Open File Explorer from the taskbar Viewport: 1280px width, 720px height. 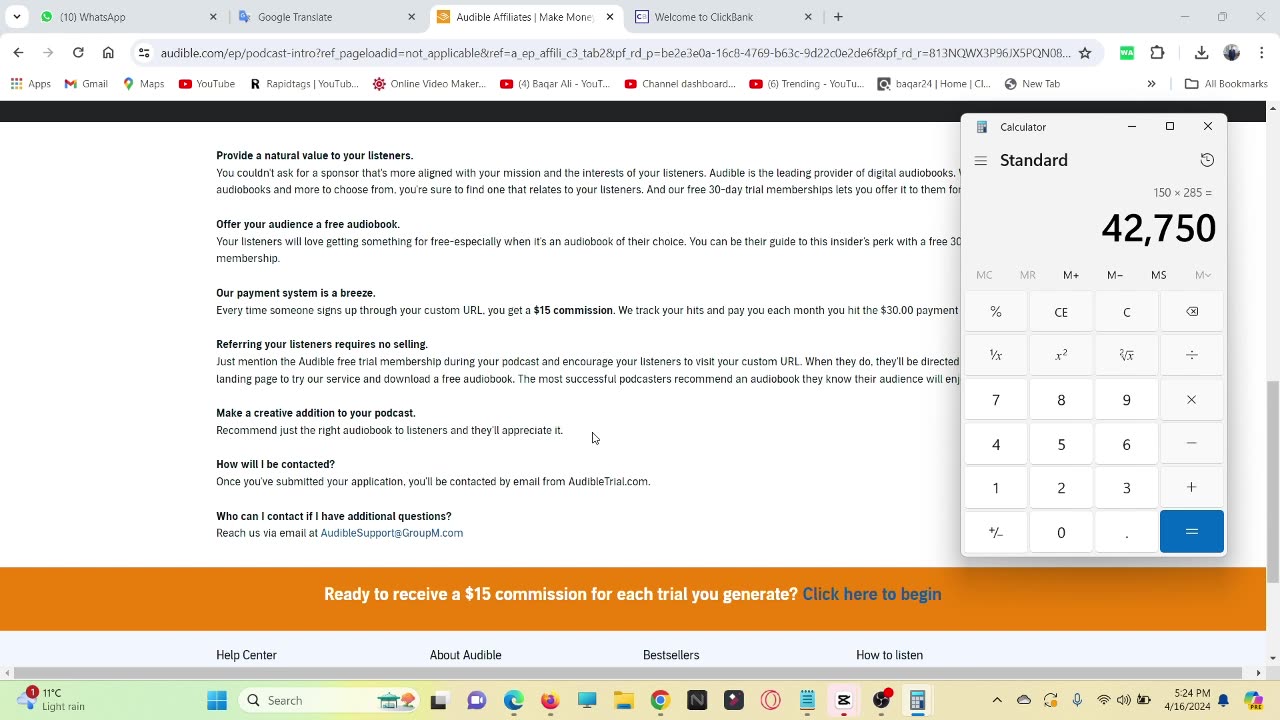point(623,700)
